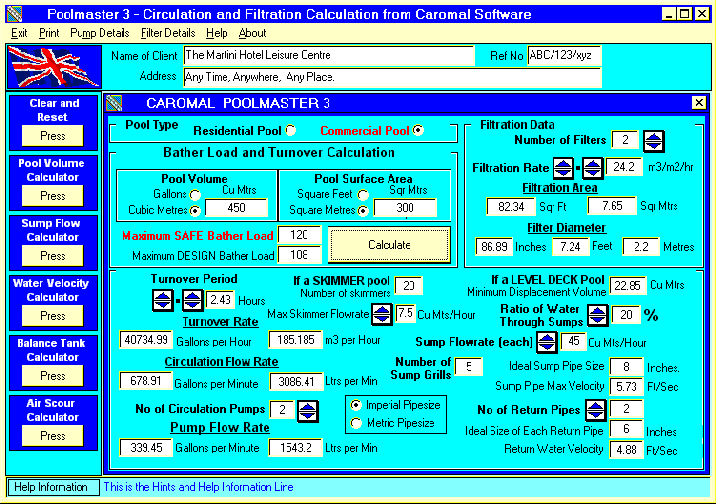
Task: Click the Filtration Area Sq Ft value
Action: (511, 207)
